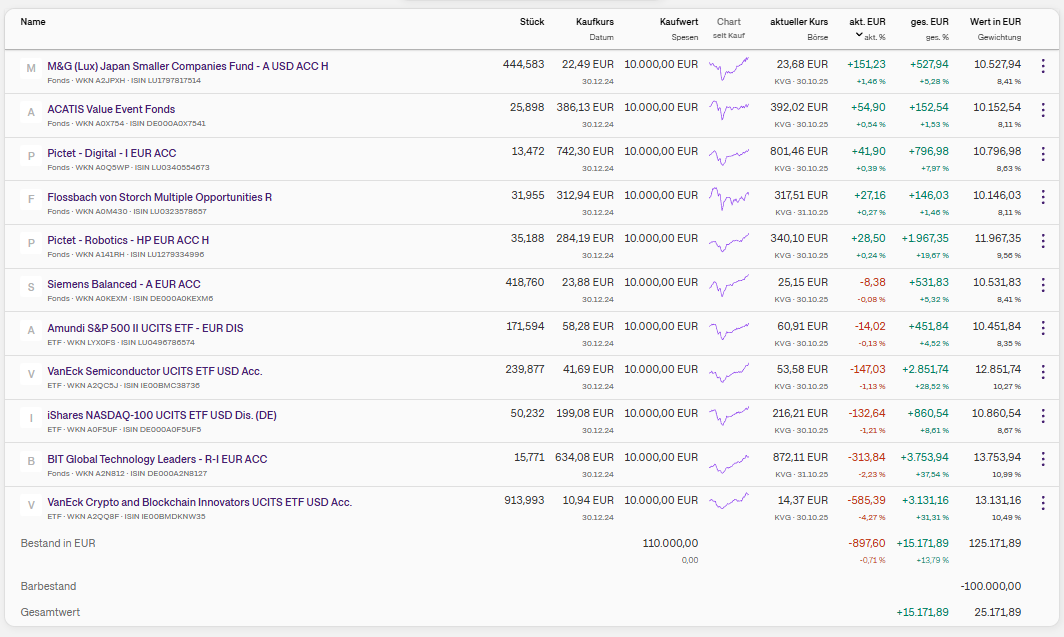Click the 'F' avatar for Flossbach von Storch
The image size is (1064, 637).
(x=31, y=198)
